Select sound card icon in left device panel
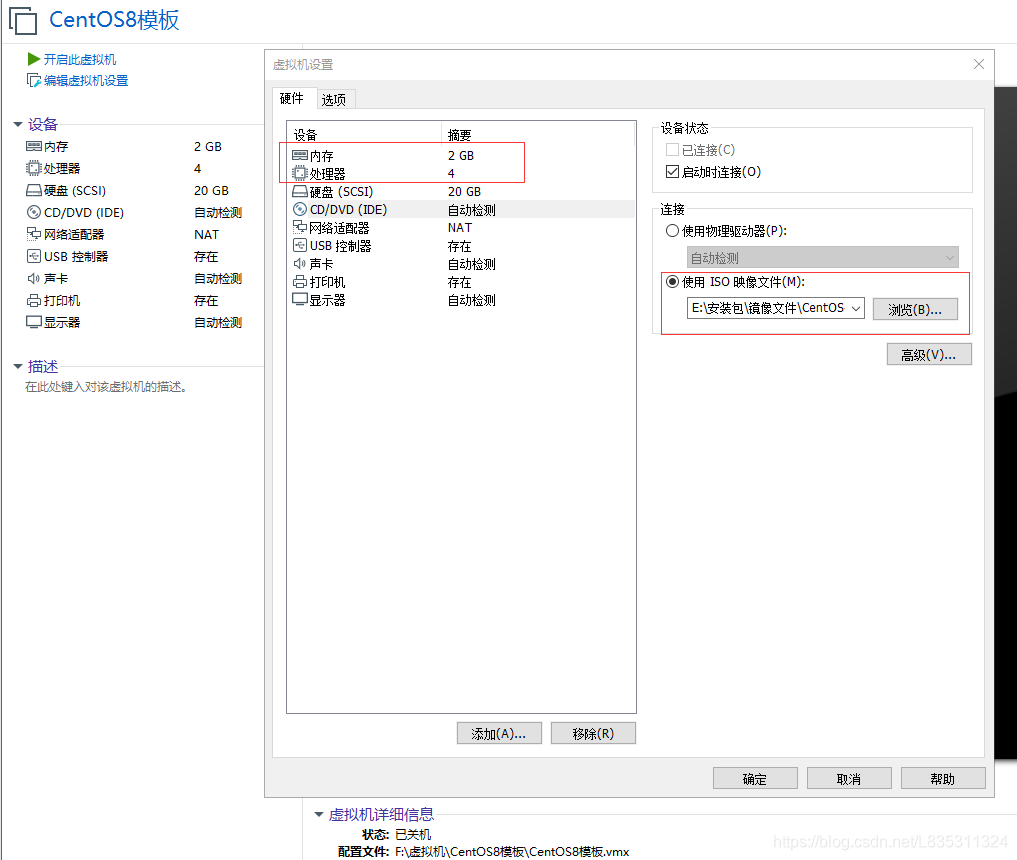 point(34,278)
